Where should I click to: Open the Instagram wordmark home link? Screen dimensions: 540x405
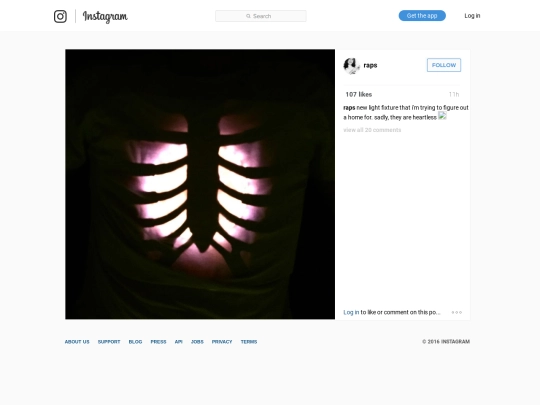point(105,17)
